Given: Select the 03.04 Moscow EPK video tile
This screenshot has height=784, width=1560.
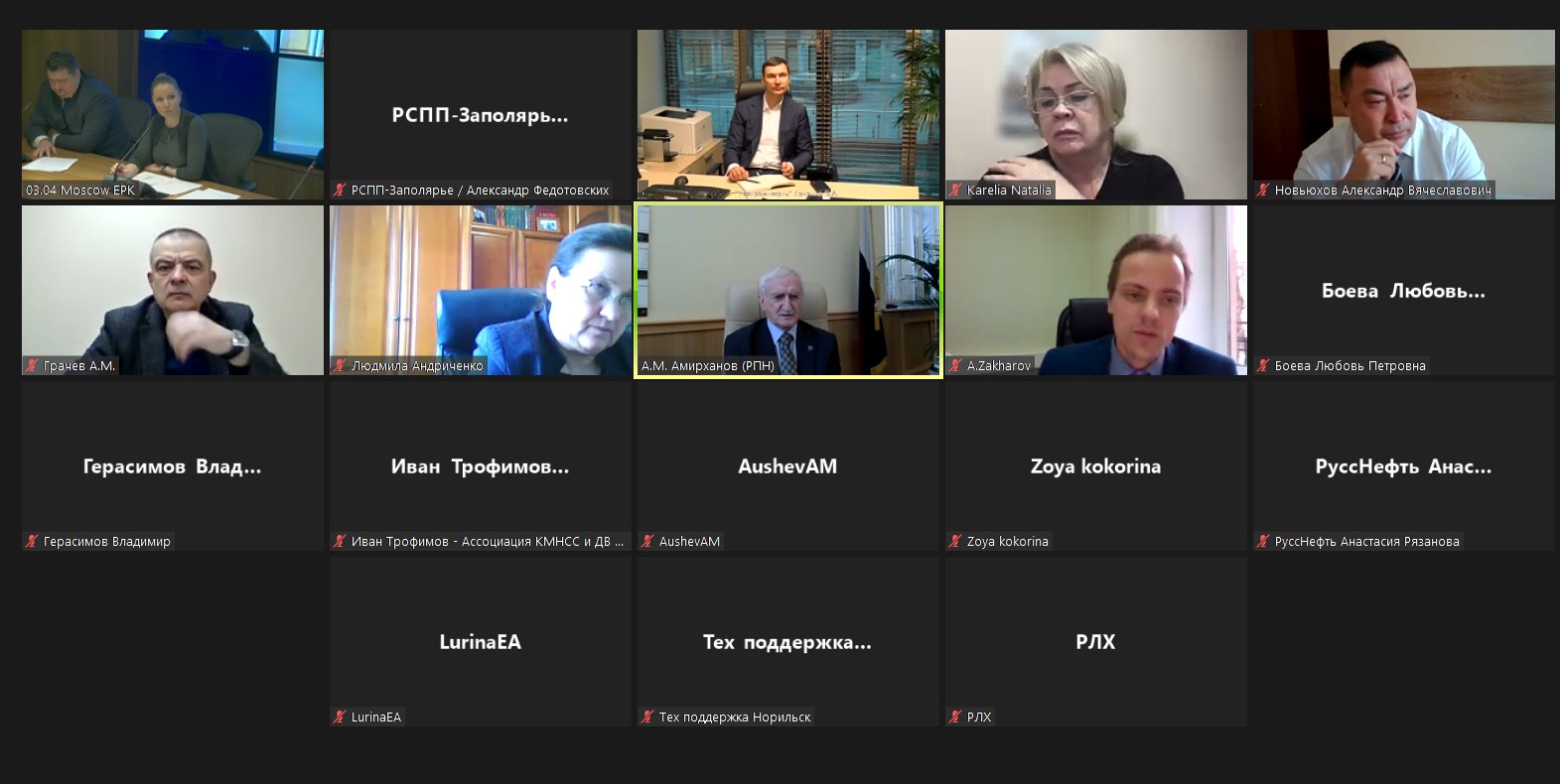Looking at the screenshot, I should tap(173, 114).
